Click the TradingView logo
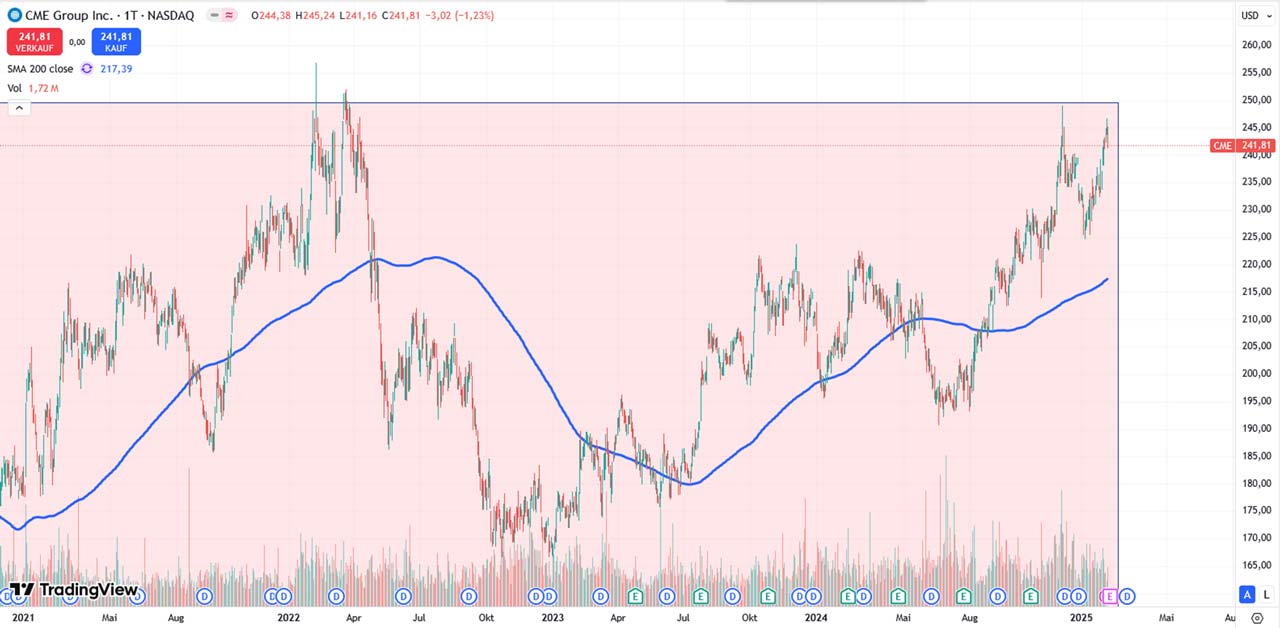 tap(73, 590)
